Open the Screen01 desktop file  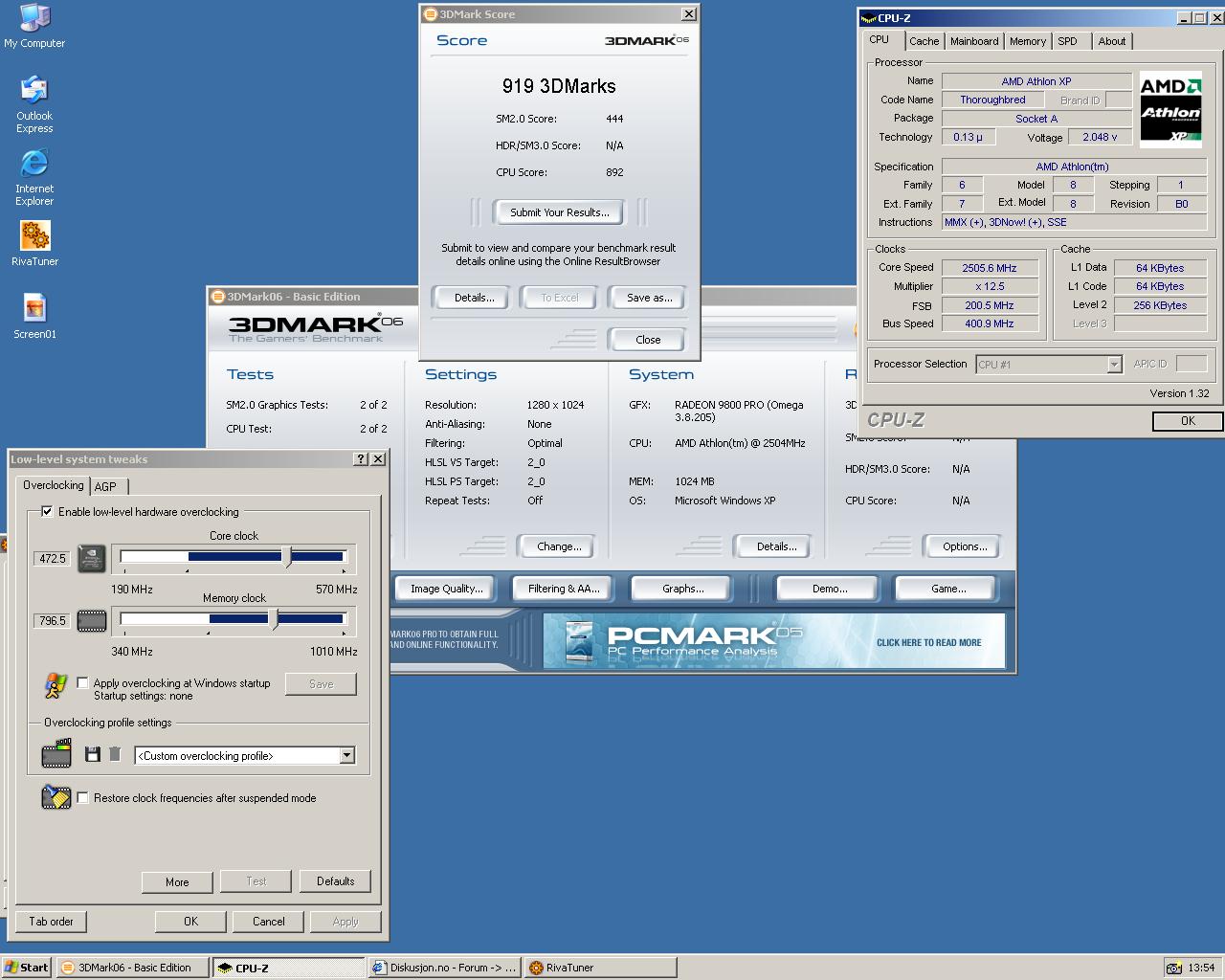[34, 317]
